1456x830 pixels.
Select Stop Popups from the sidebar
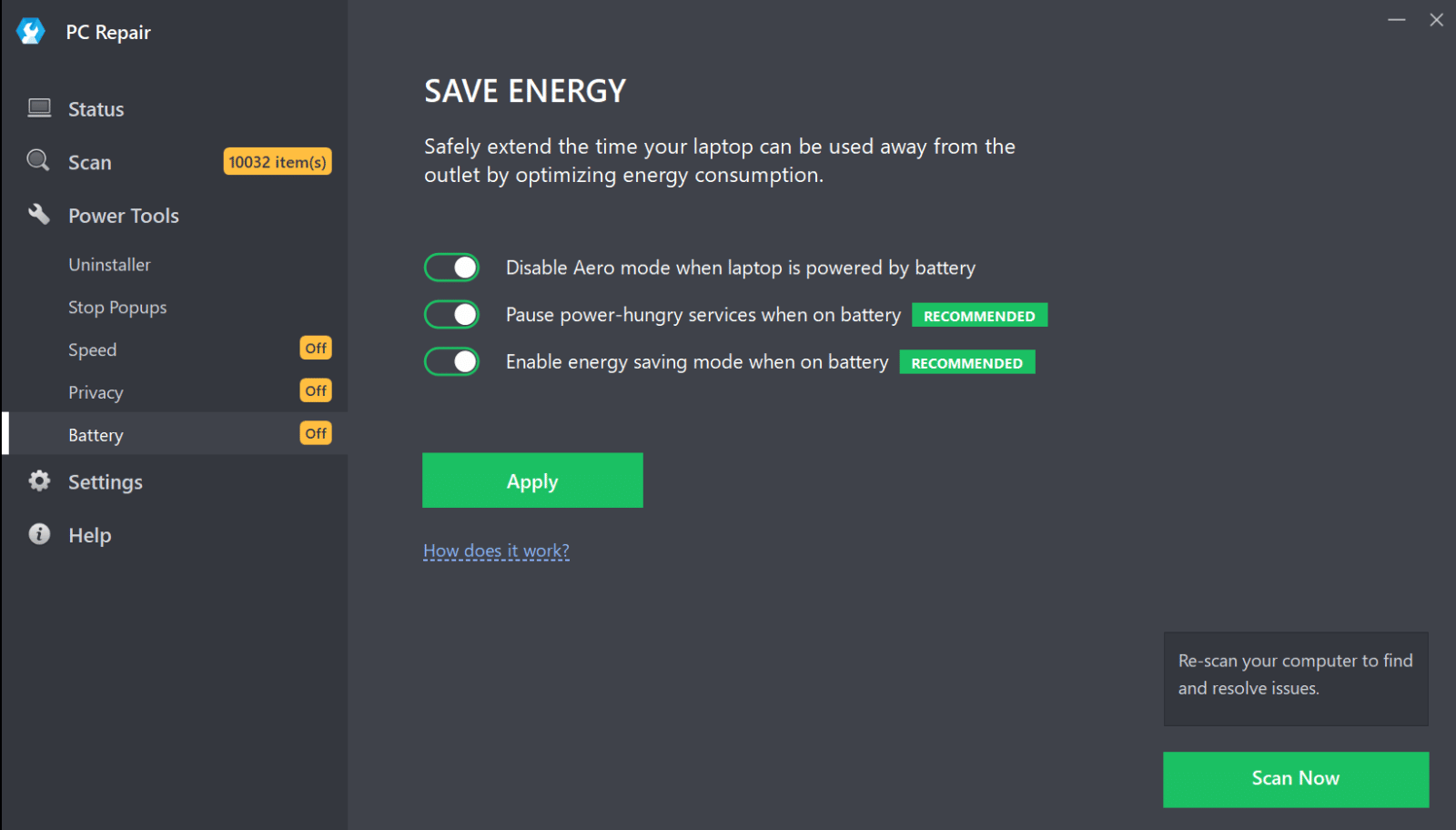116,307
